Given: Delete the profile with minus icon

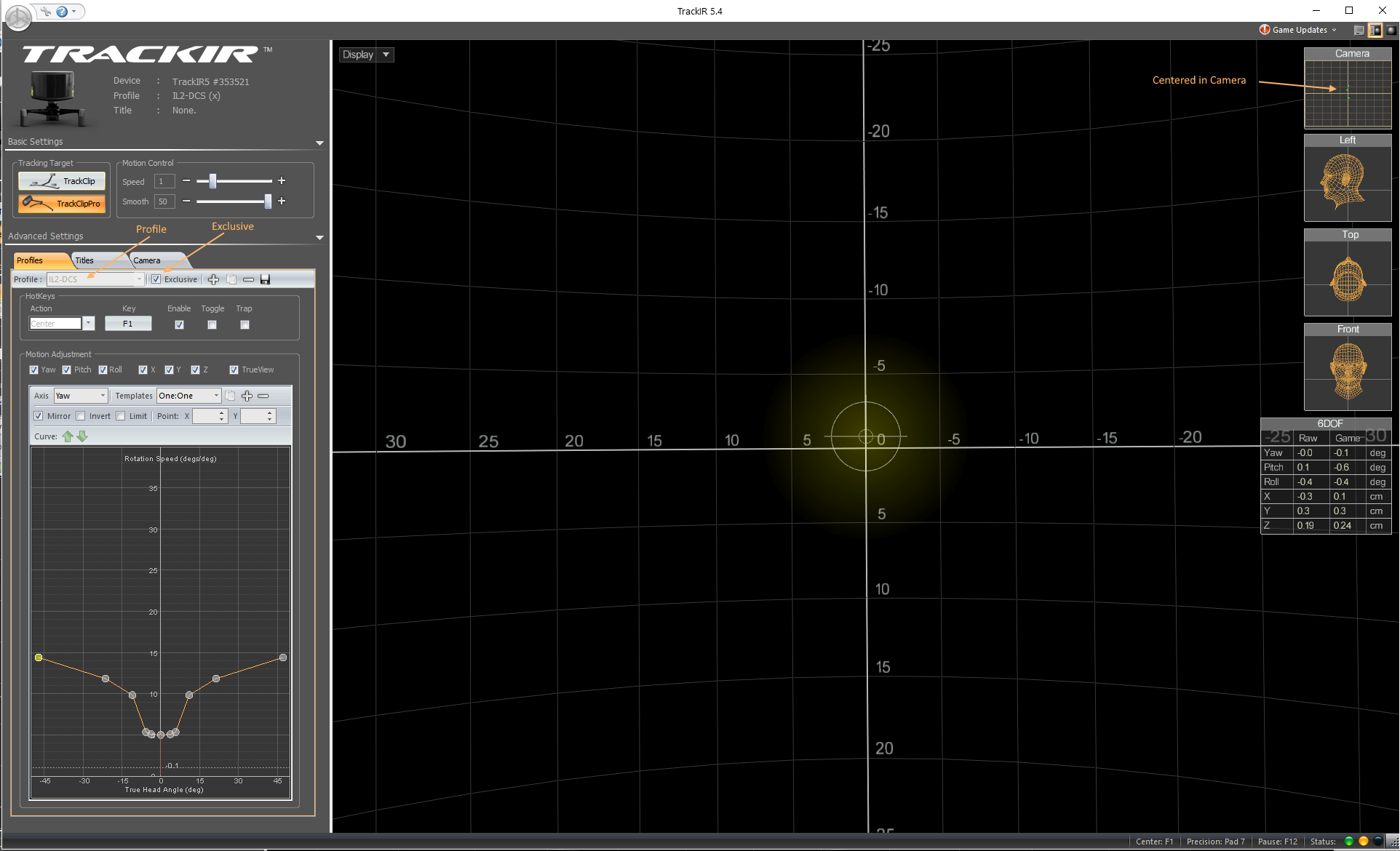Looking at the screenshot, I should [x=248, y=279].
